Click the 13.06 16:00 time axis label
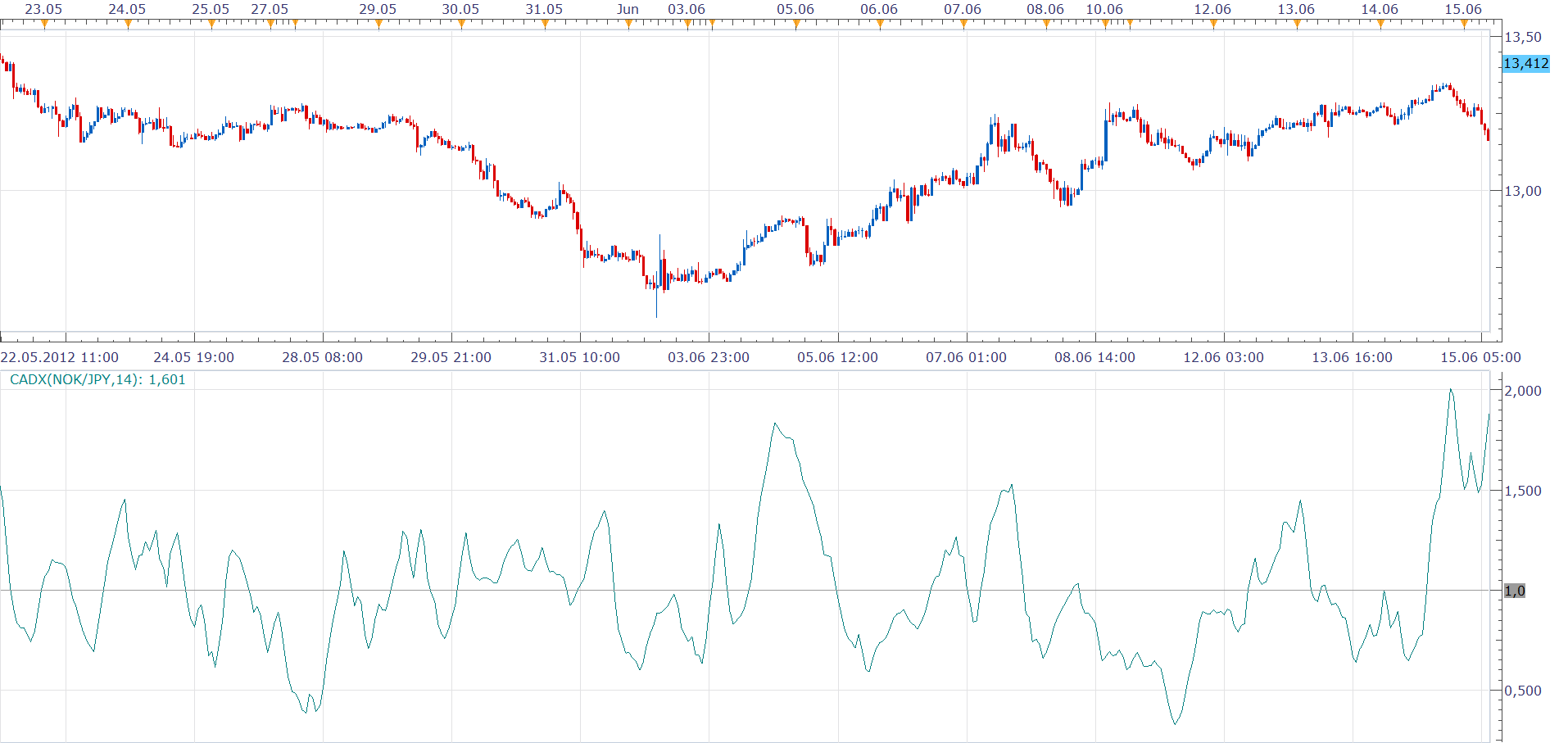Screen dimensions: 1568x743 tap(1353, 357)
